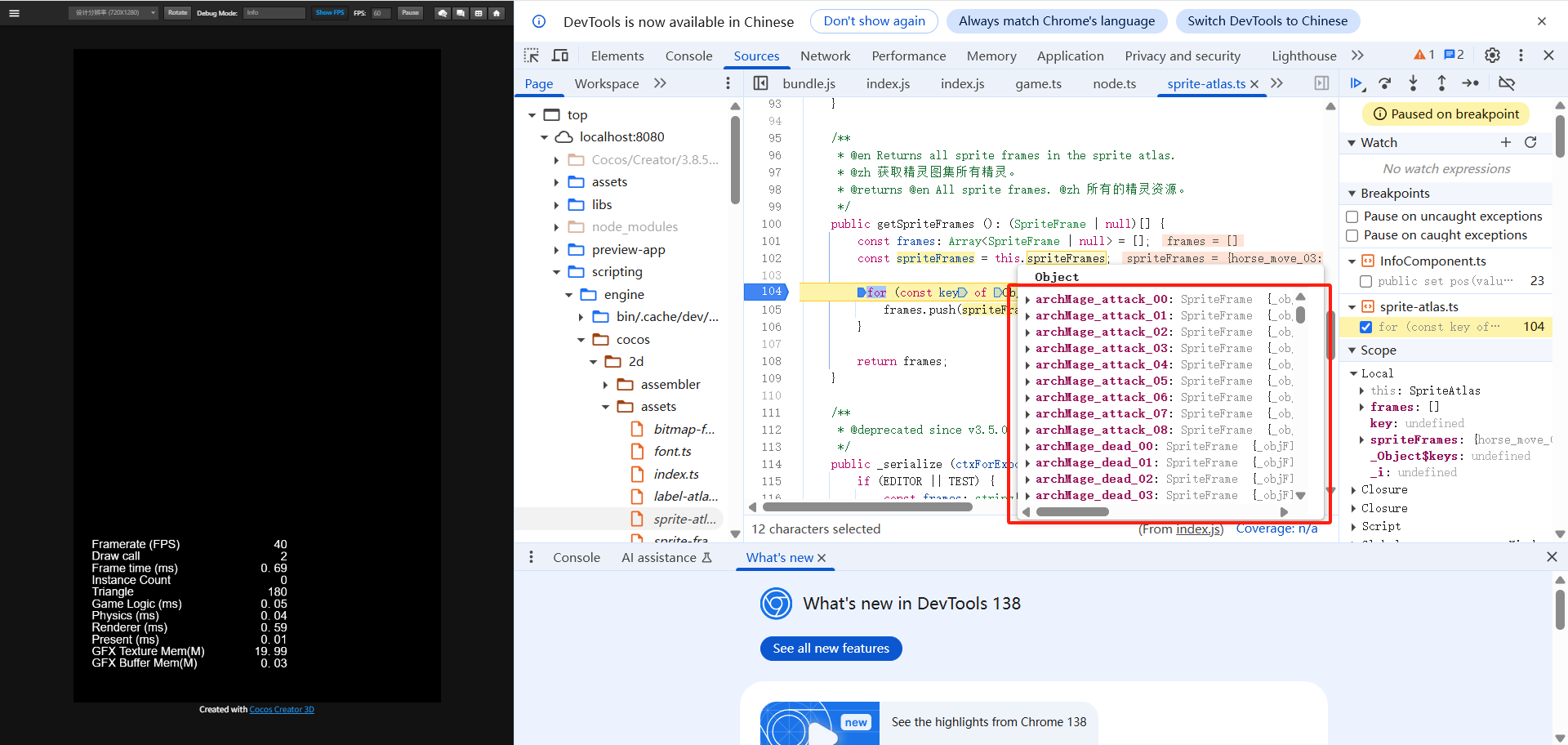Open the Workspace tab in the Sources navigator
Screen dimensions: 1568x745
click(607, 83)
